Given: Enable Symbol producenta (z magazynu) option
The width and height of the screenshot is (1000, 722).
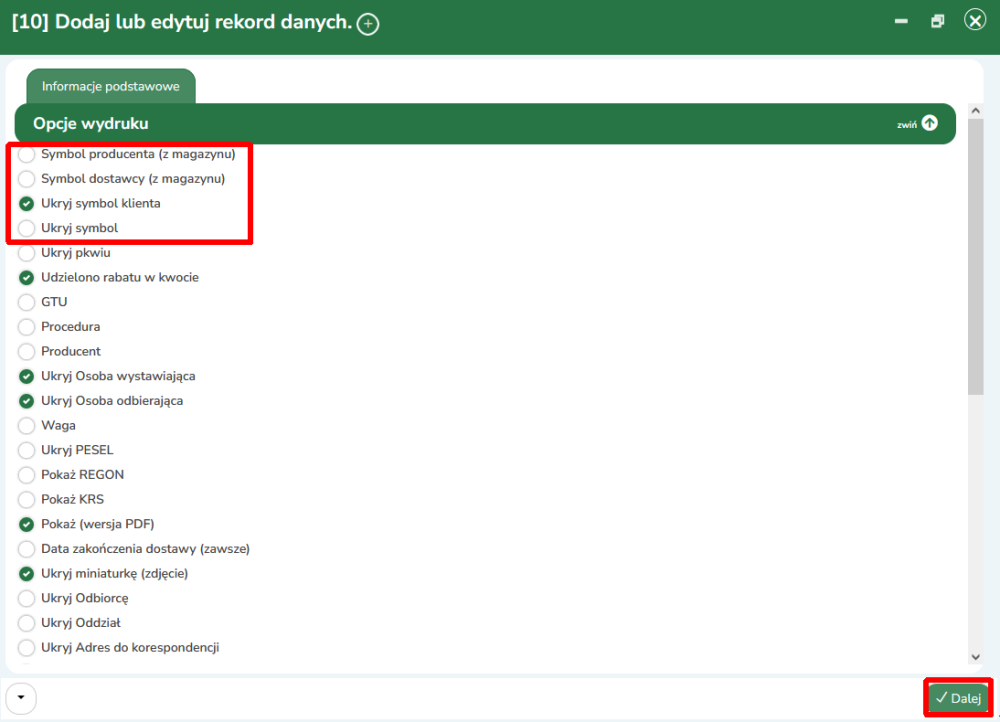Looking at the screenshot, I should (27, 155).
